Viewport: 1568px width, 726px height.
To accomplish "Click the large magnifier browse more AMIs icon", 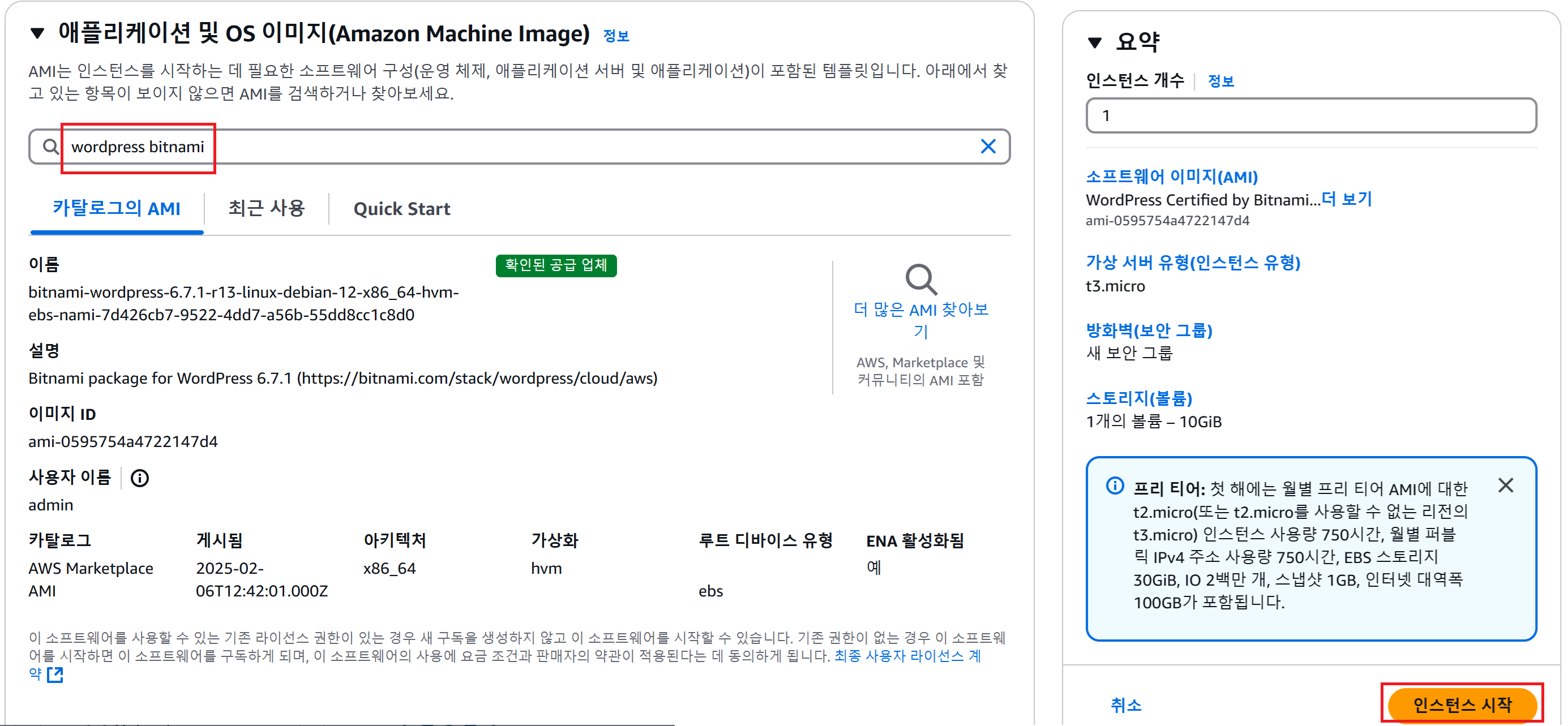I will [x=920, y=280].
